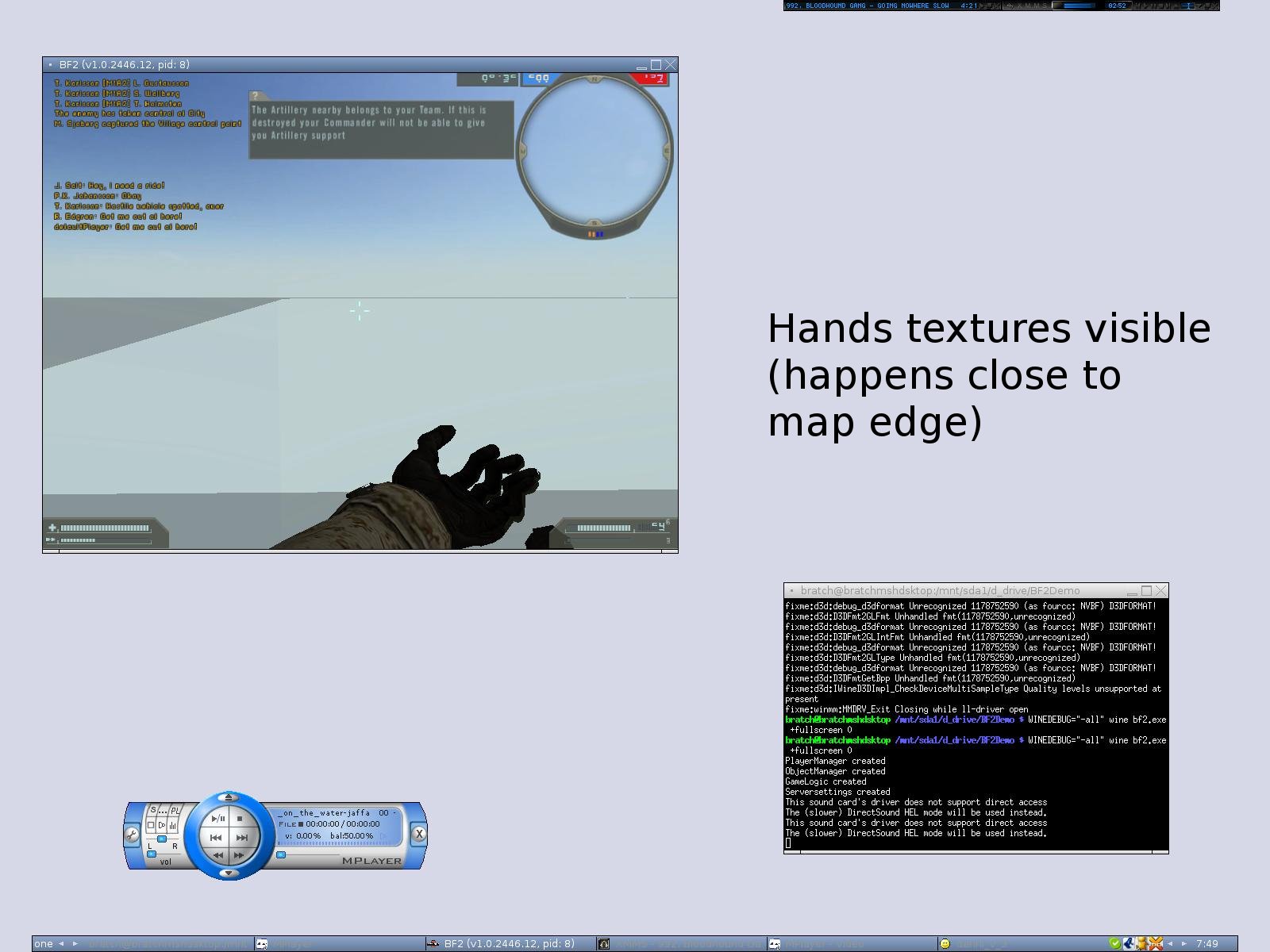
Task: Stop playback in MPlayer
Action: tap(240, 818)
